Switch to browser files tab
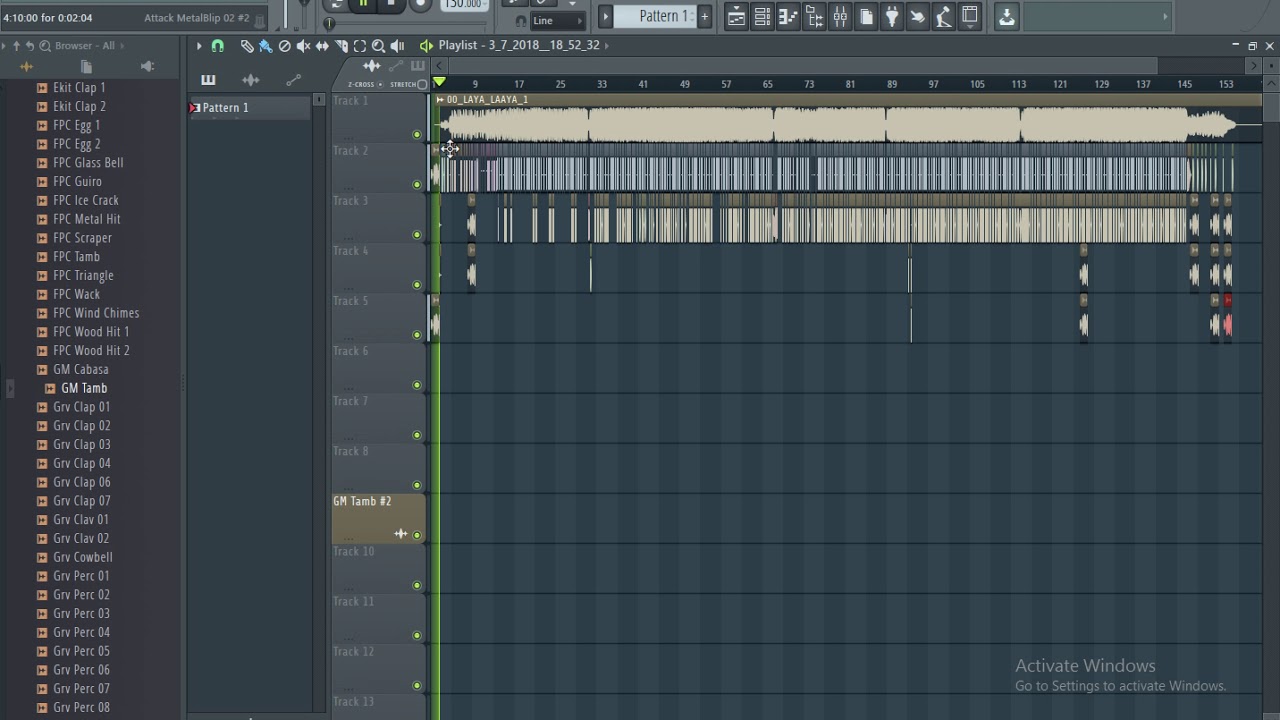The width and height of the screenshot is (1280, 720). [86, 67]
